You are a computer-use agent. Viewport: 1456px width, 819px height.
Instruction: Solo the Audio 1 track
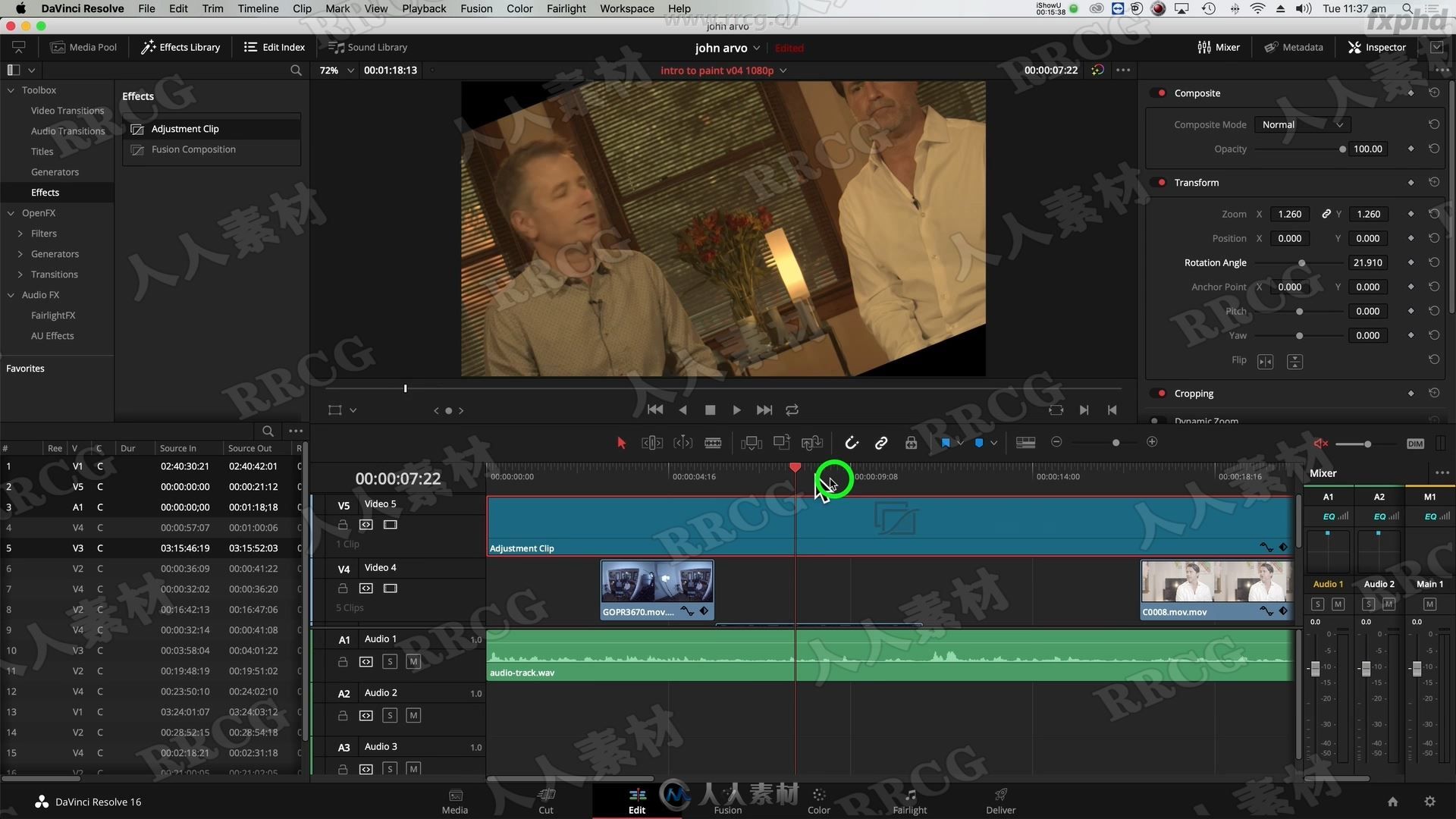(x=390, y=662)
